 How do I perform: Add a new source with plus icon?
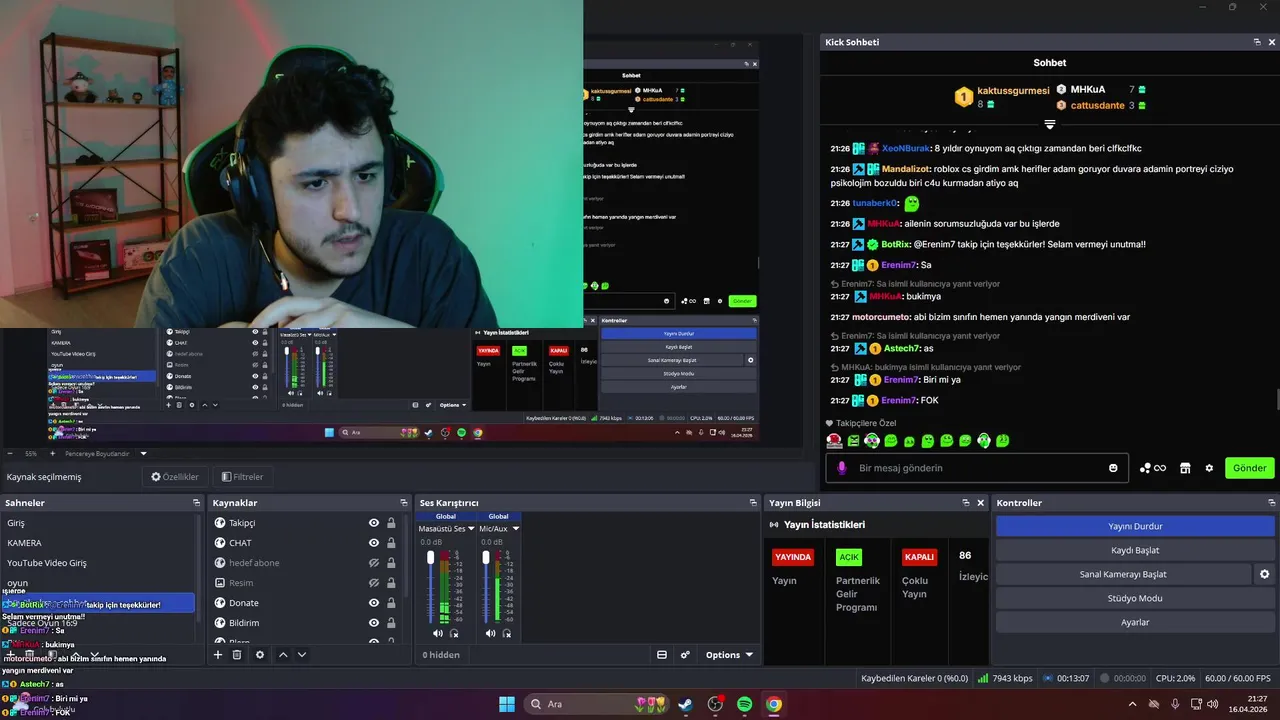pyautogui.click(x=218, y=655)
